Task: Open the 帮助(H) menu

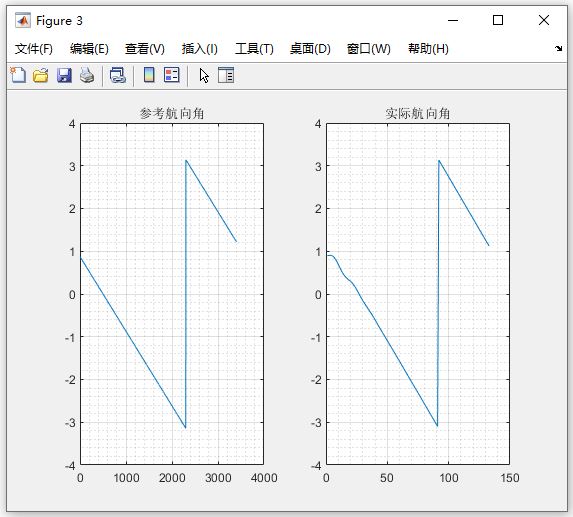Action: pos(428,49)
